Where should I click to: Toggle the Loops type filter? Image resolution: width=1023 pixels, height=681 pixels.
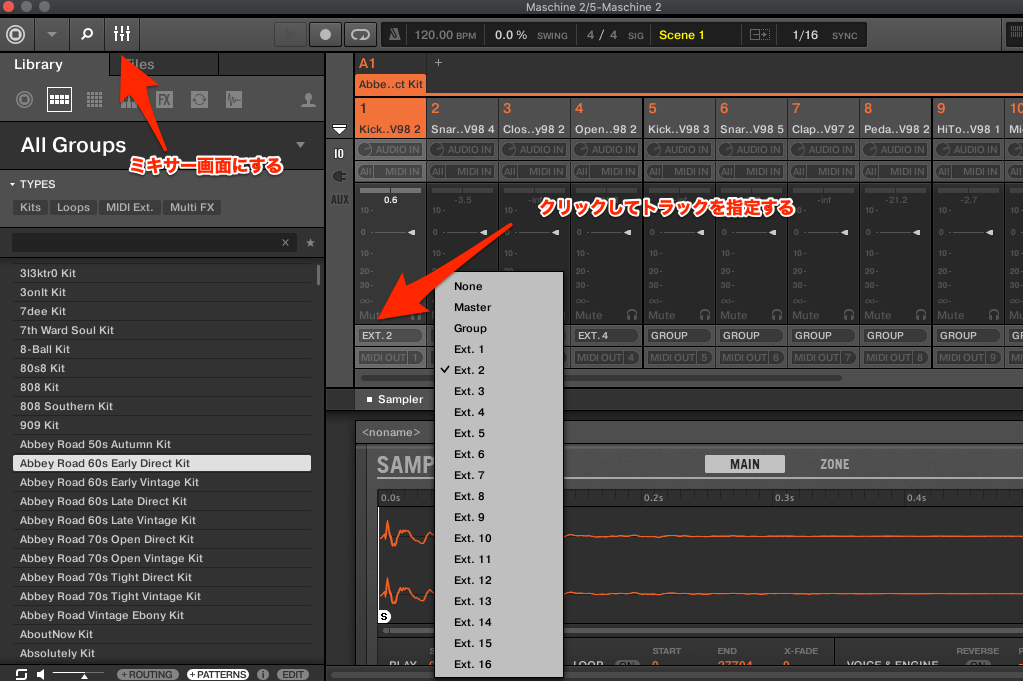73,208
